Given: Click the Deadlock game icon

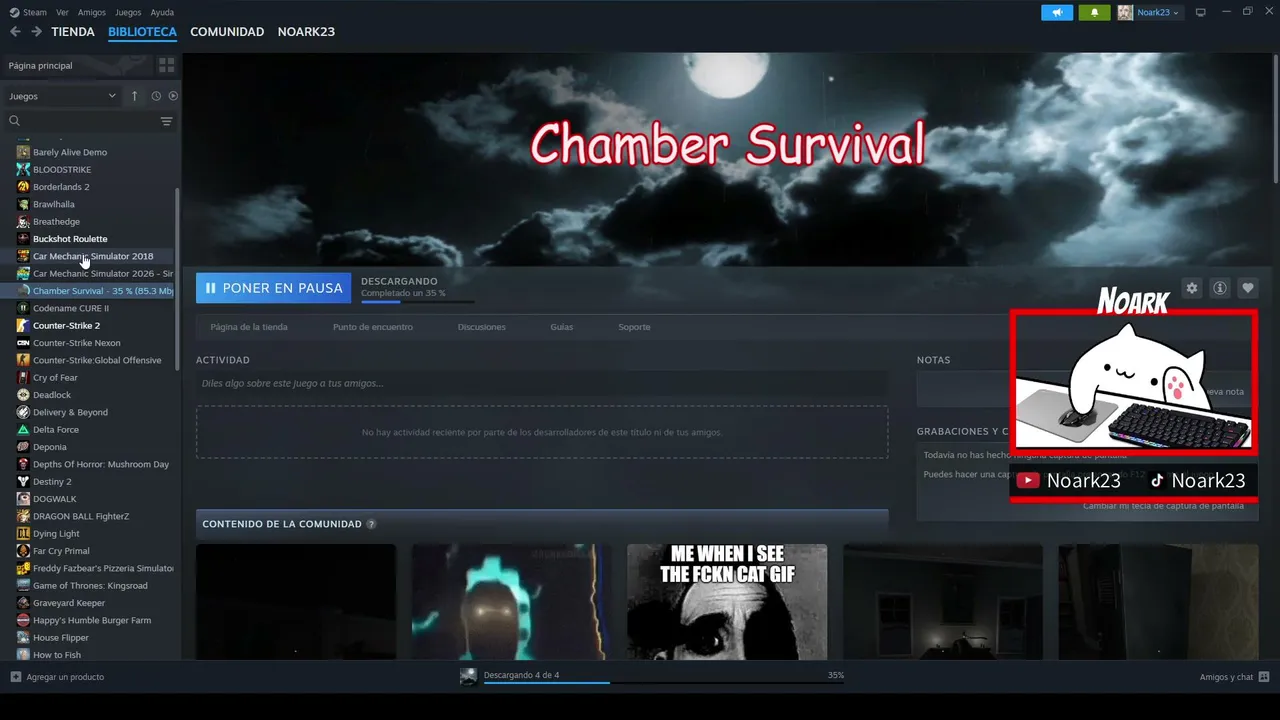Looking at the screenshot, I should tap(23, 395).
